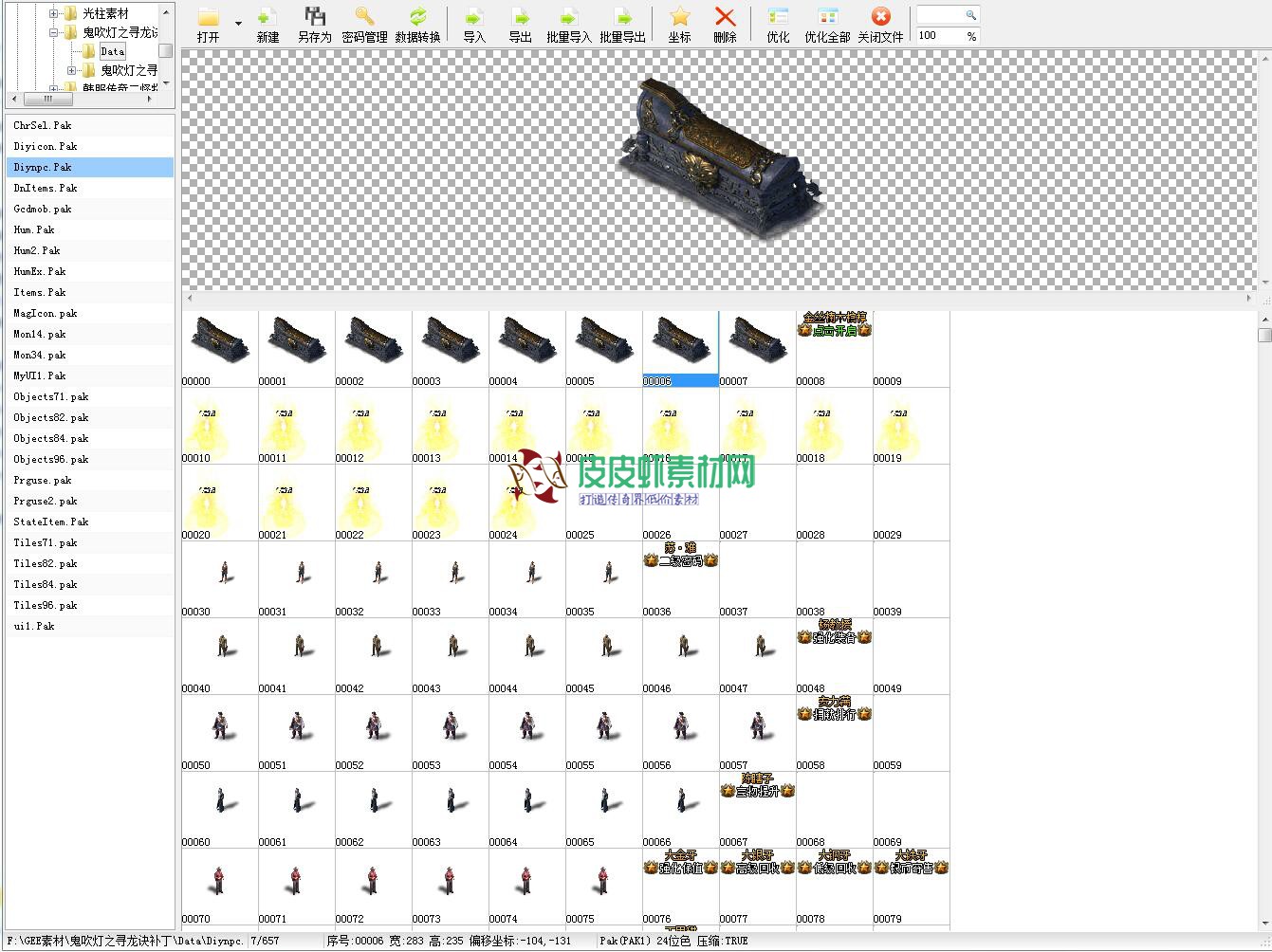Click the search input field in toolbar
1272x952 pixels.
940,15
